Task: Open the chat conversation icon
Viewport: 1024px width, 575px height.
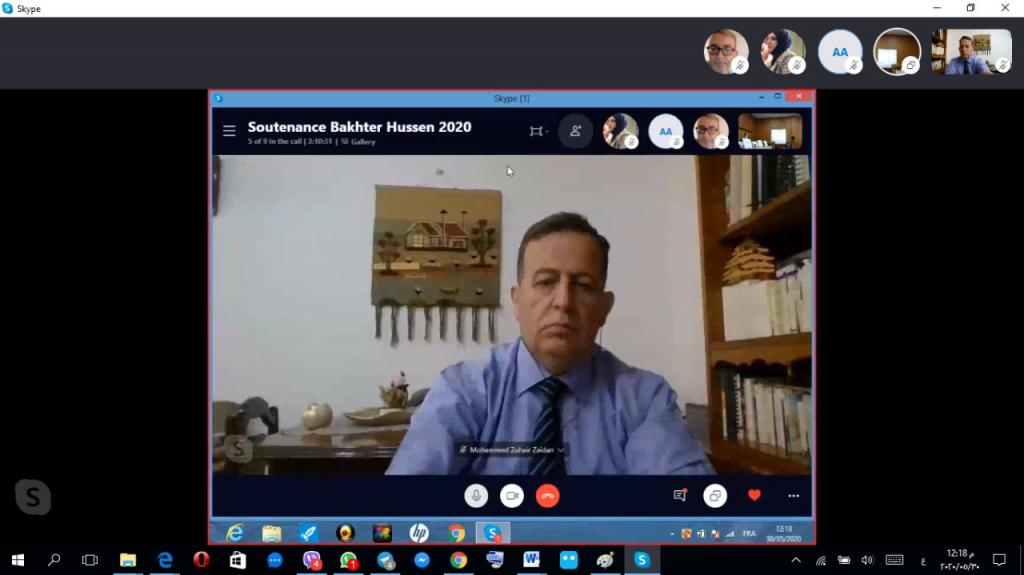Action: [x=680, y=495]
